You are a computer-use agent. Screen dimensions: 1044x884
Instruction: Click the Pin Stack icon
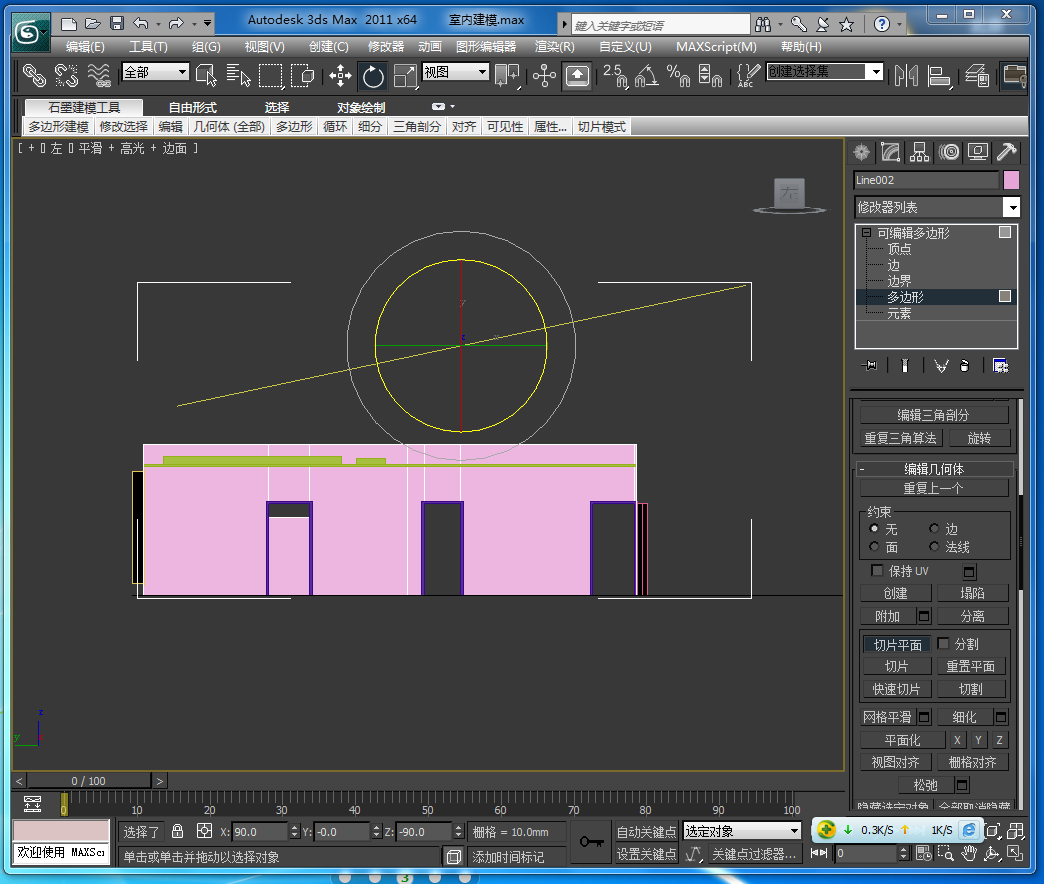coord(869,366)
